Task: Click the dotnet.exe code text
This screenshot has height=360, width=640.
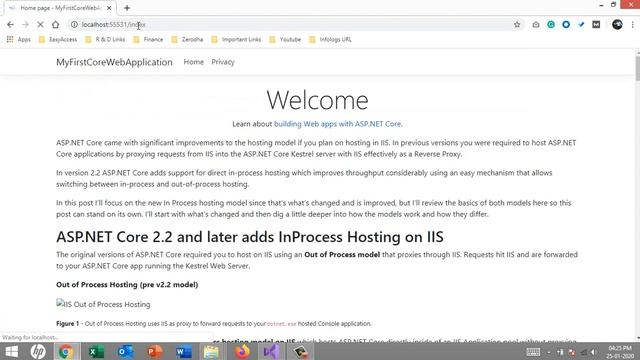Action: [282, 324]
